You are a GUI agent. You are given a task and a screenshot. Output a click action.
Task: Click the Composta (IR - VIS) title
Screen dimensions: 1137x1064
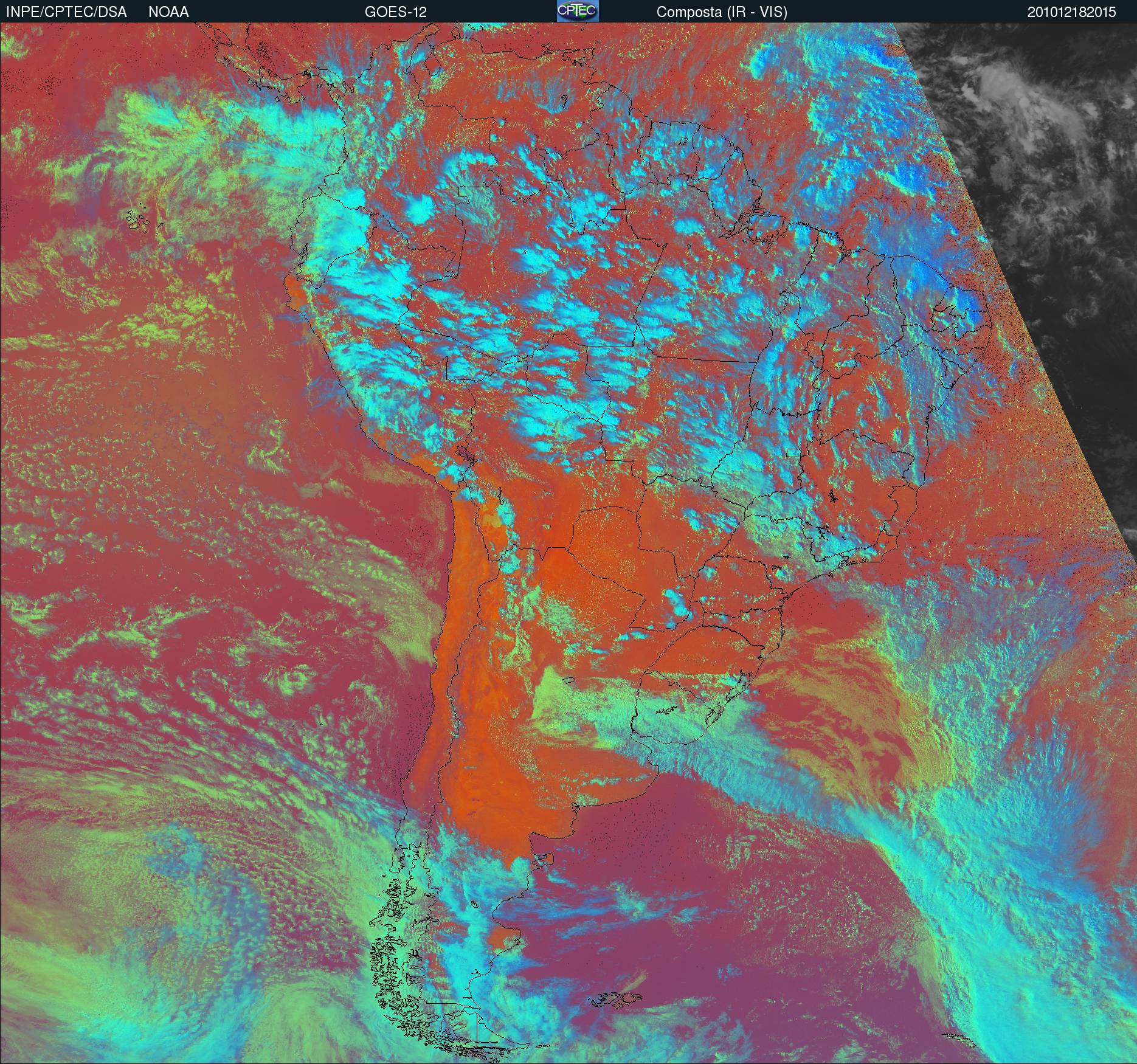click(x=722, y=12)
